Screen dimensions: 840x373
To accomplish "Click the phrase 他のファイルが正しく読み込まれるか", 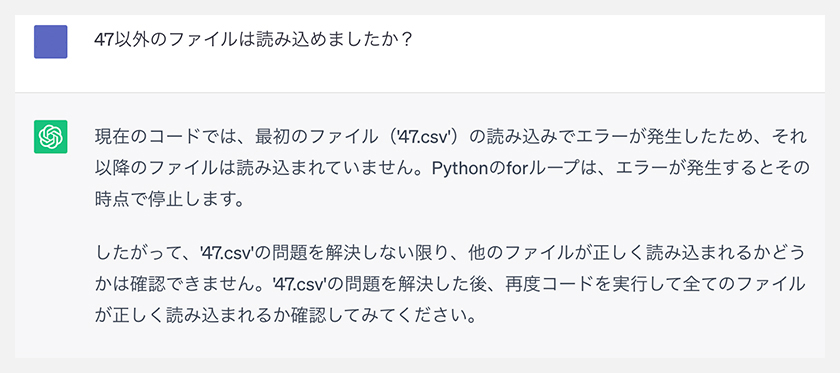I will (617, 252).
